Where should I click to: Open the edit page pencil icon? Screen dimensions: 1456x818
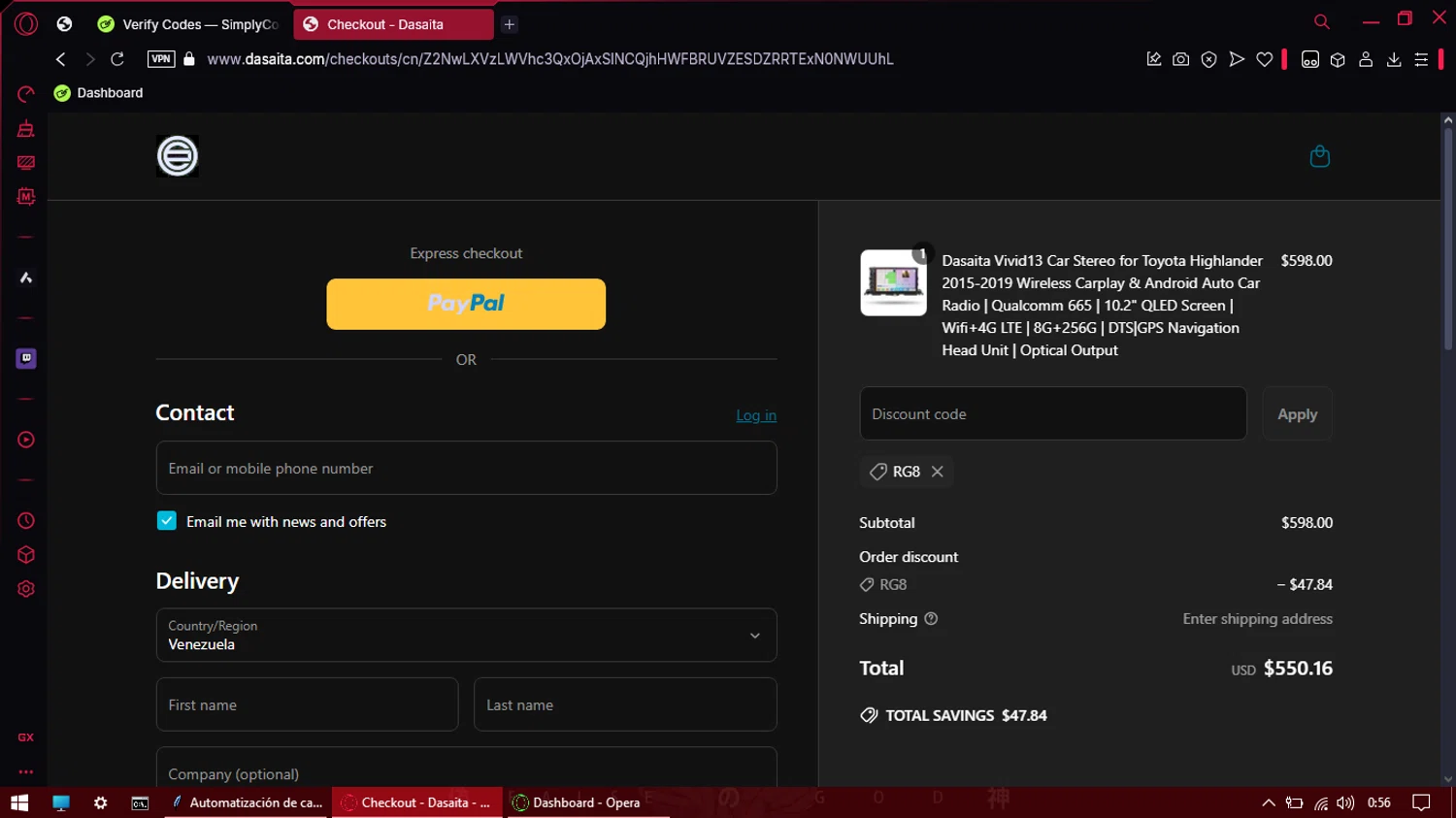[1153, 59]
